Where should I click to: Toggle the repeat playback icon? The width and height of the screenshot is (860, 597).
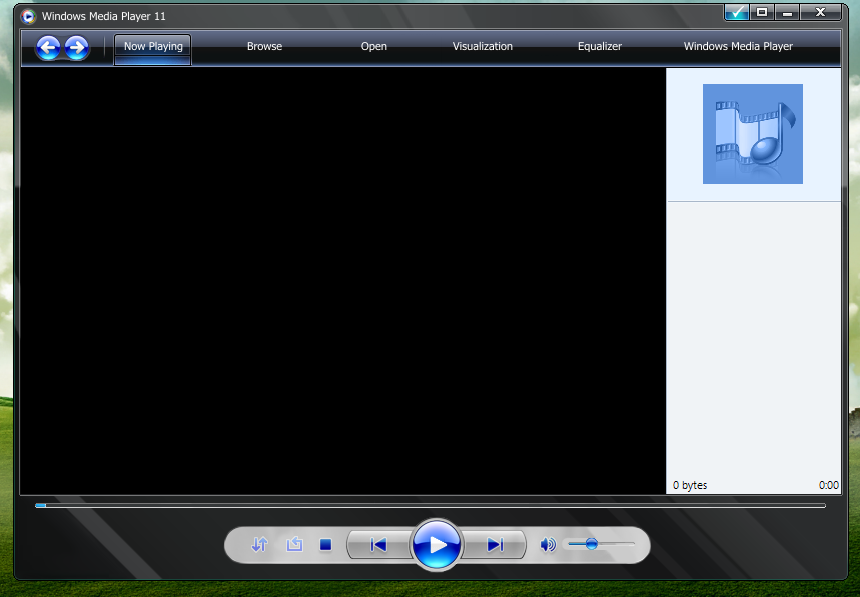(294, 545)
